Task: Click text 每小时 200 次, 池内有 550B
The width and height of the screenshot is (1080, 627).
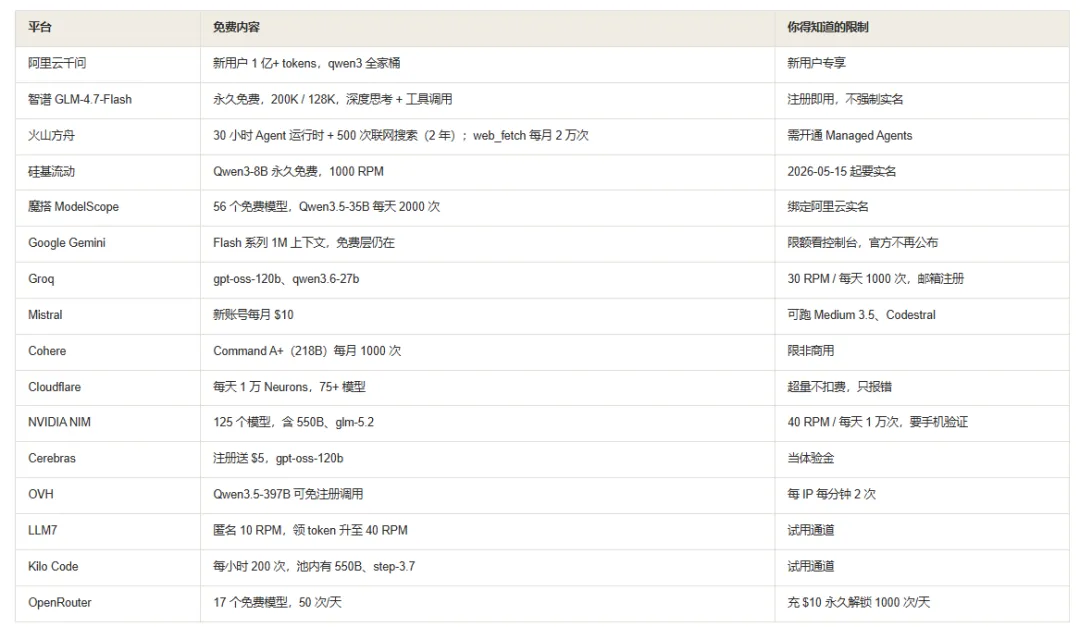Action: (288, 566)
